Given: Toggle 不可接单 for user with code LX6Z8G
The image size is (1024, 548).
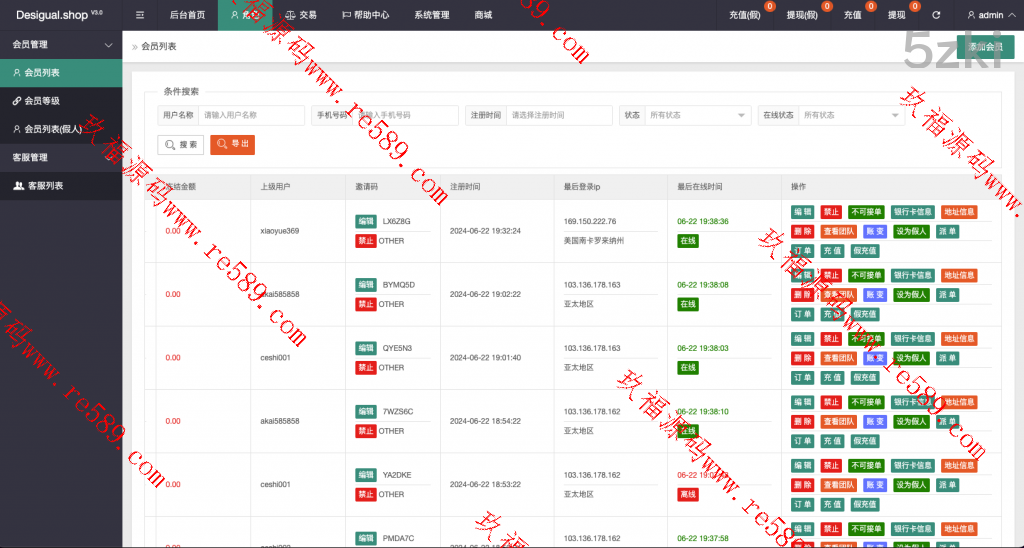Looking at the screenshot, I should pos(866,212).
